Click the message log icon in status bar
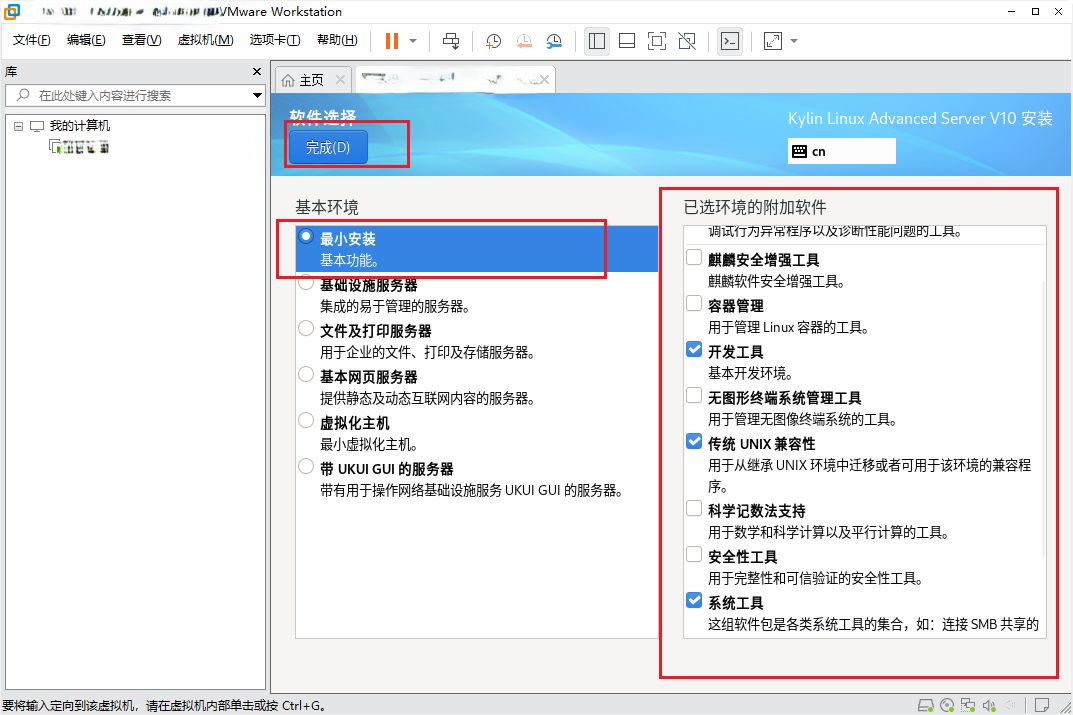Screen dimensions: 1073x715 click(x=1042, y=705)
